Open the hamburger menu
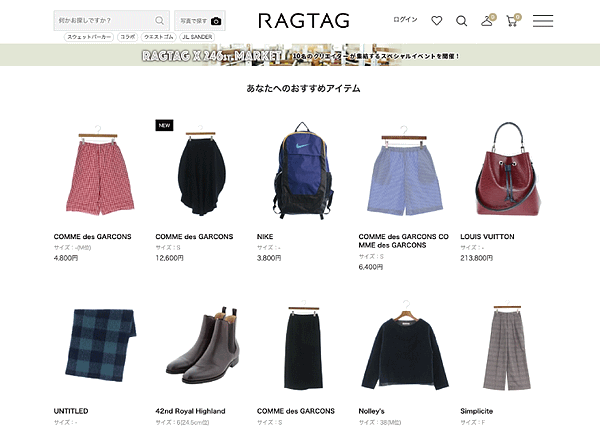This screenshot has height=428, width=600. [543, 21]
